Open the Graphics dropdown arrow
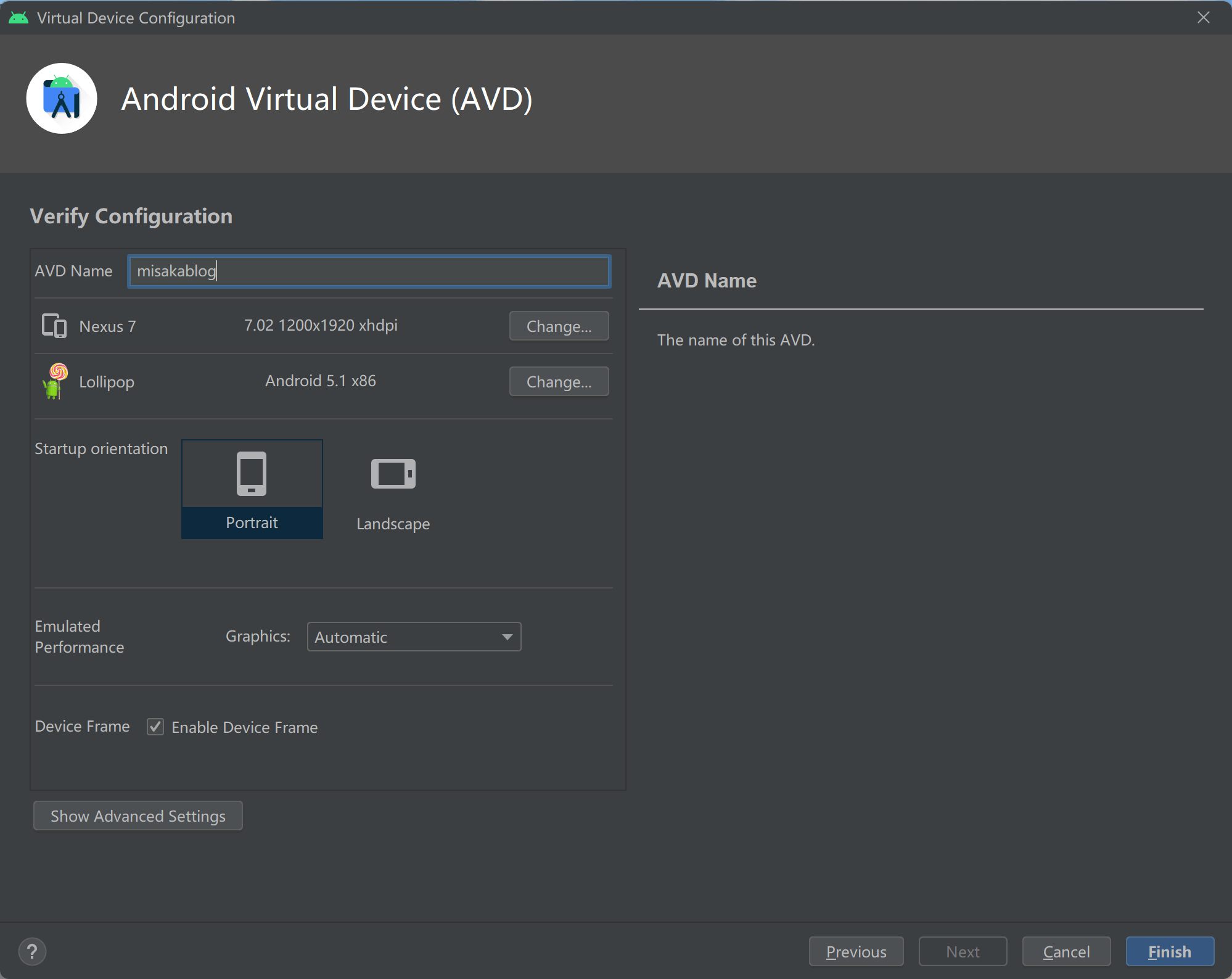 507,637
